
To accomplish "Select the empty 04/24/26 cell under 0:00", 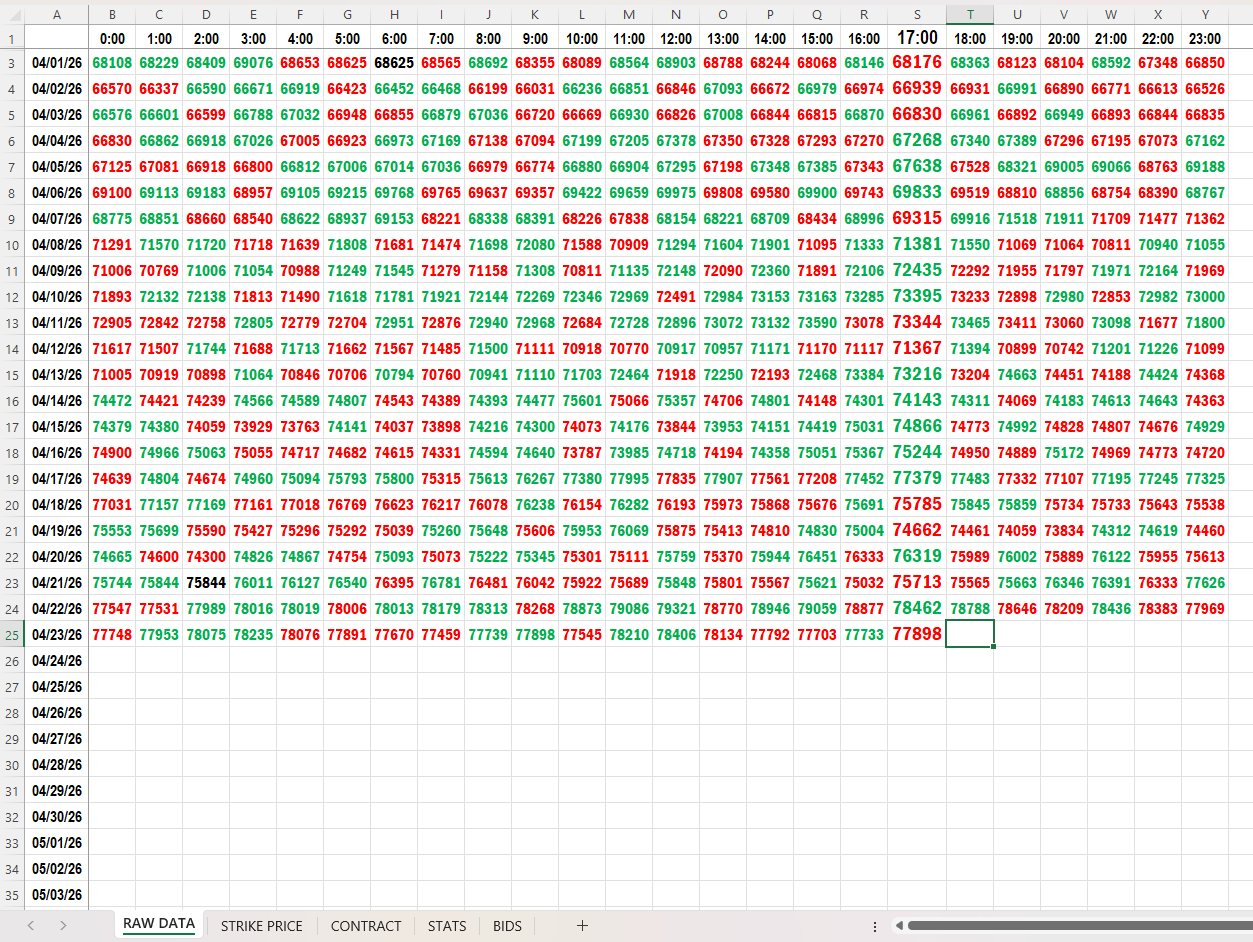I will 112,661.
